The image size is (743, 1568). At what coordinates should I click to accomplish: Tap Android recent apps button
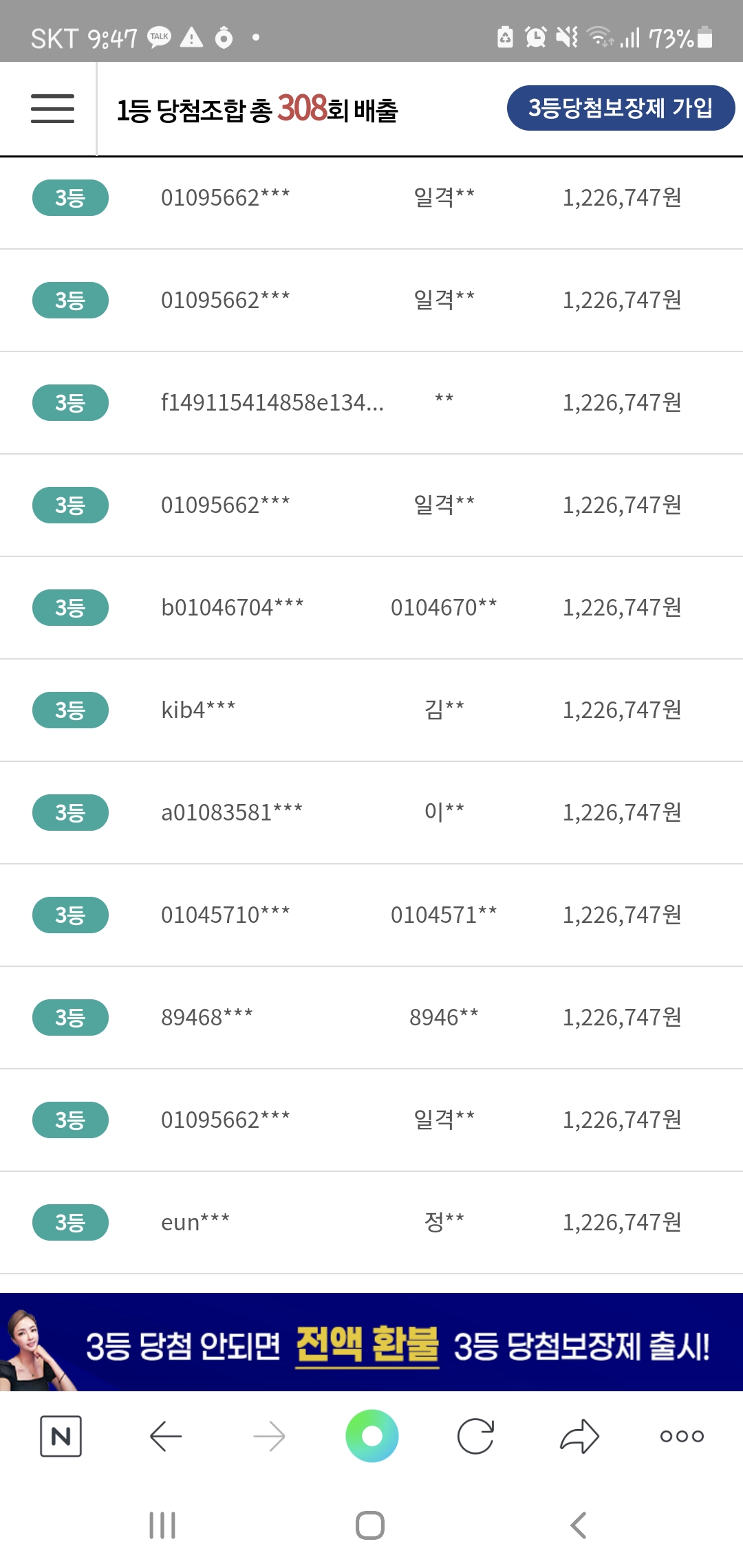[162, 1525]
